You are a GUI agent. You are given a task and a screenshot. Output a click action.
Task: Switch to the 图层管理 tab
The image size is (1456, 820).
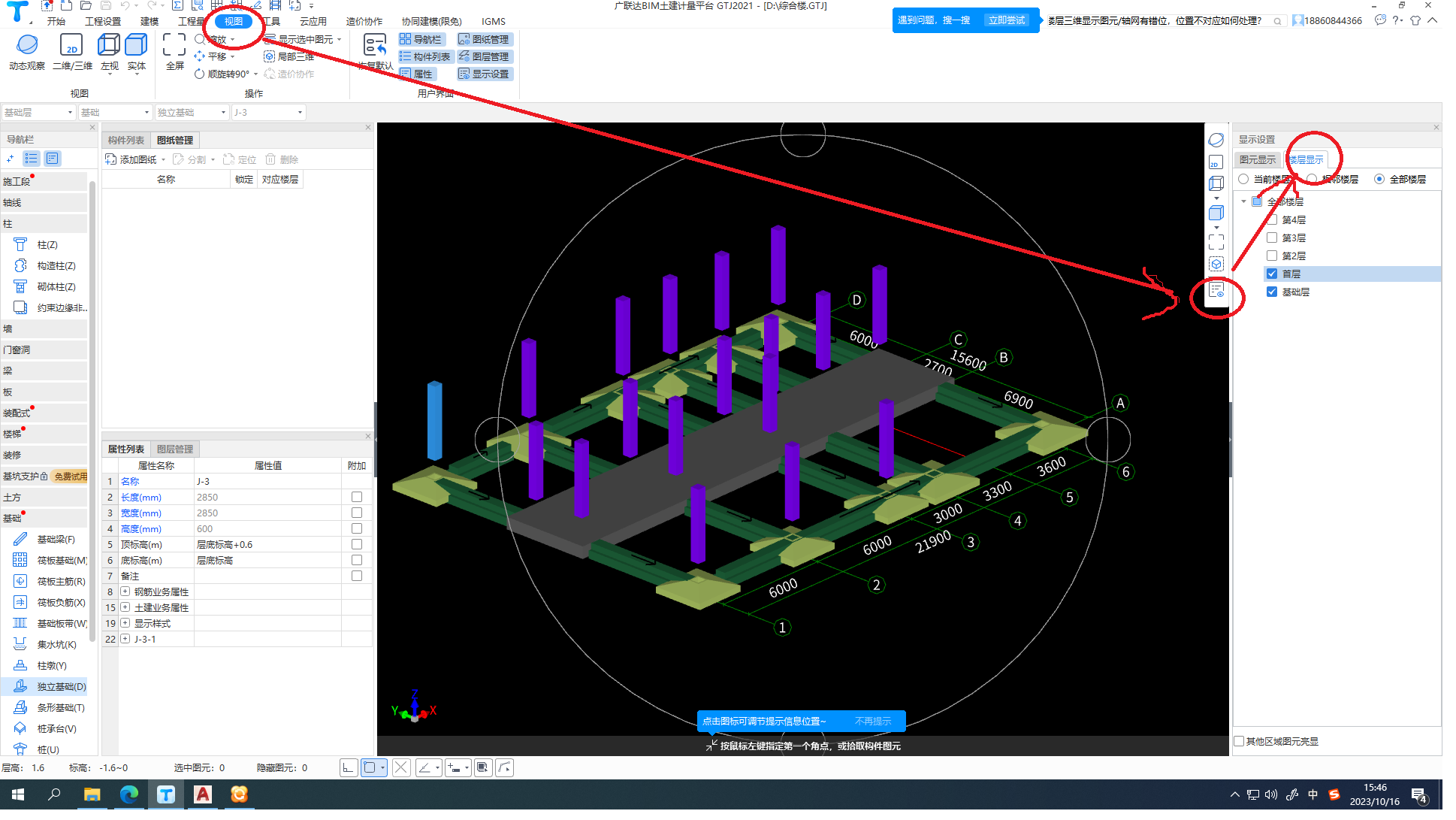[x=175, y=449]
